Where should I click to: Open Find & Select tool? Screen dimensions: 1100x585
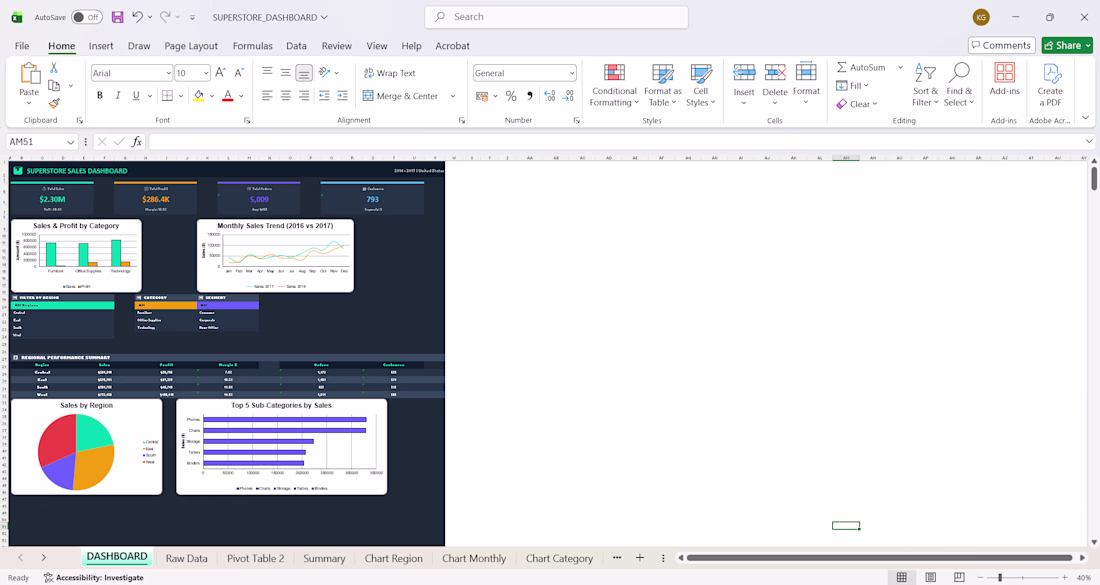(959, 85)
